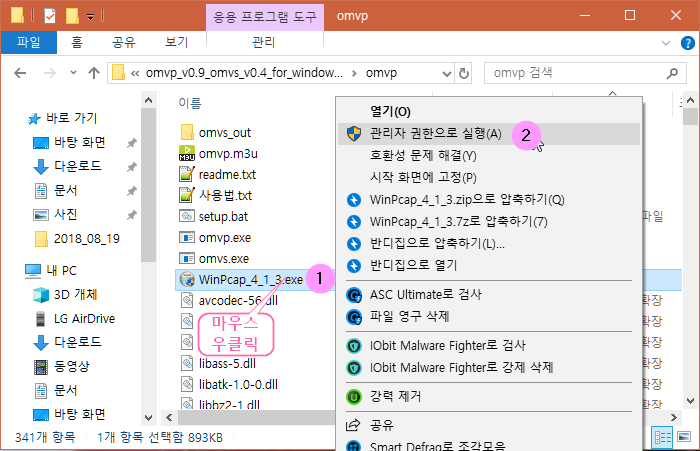Select 내 PC in the navigation pane
The width and height of the screenshot is (700, 451).
tap(62, 271)
